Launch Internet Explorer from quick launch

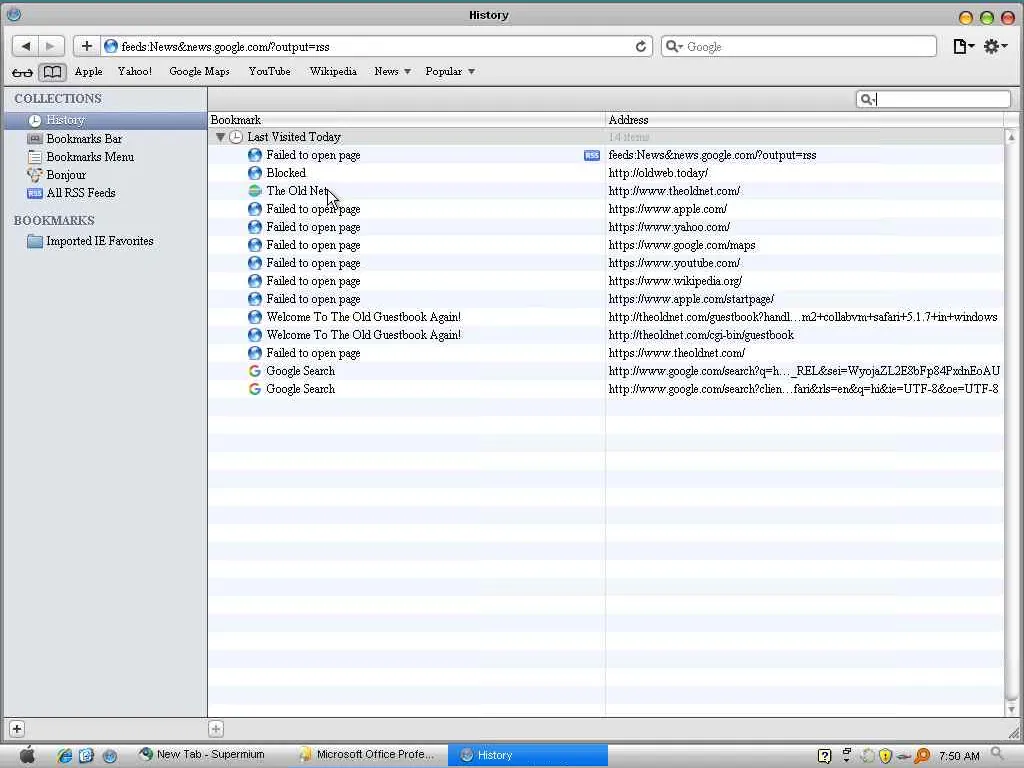(64, 756)
